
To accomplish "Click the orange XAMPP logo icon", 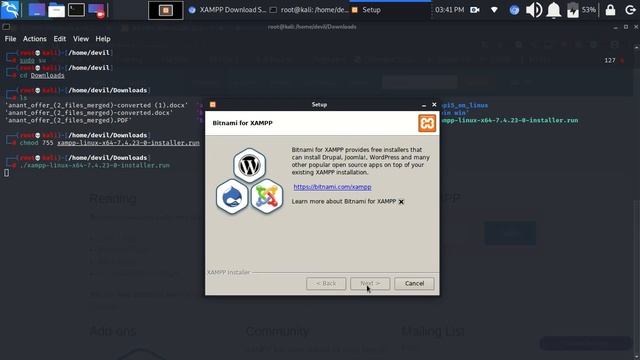I will tap(427, 123).
